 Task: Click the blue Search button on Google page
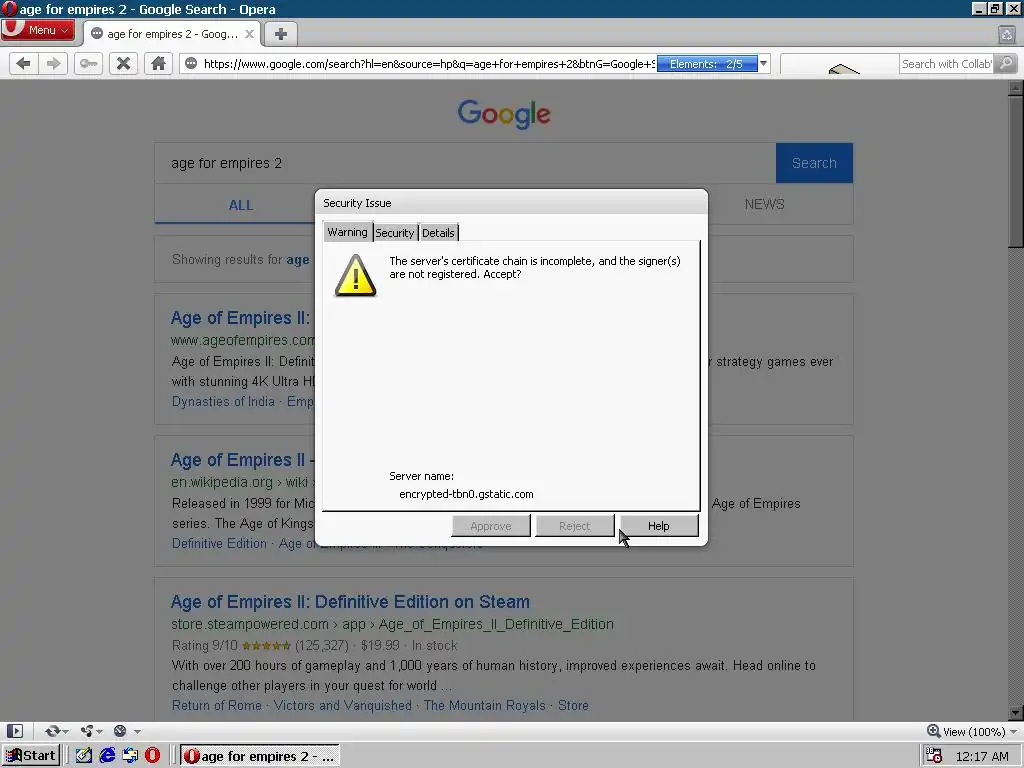814,163
